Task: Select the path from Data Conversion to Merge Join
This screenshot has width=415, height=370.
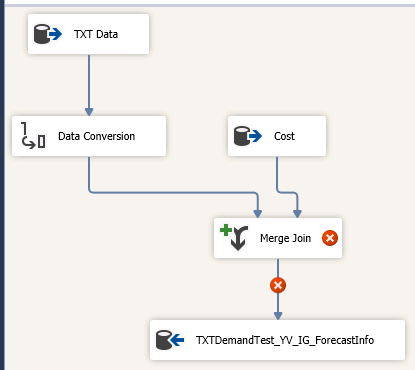Action: click(173, 192)
